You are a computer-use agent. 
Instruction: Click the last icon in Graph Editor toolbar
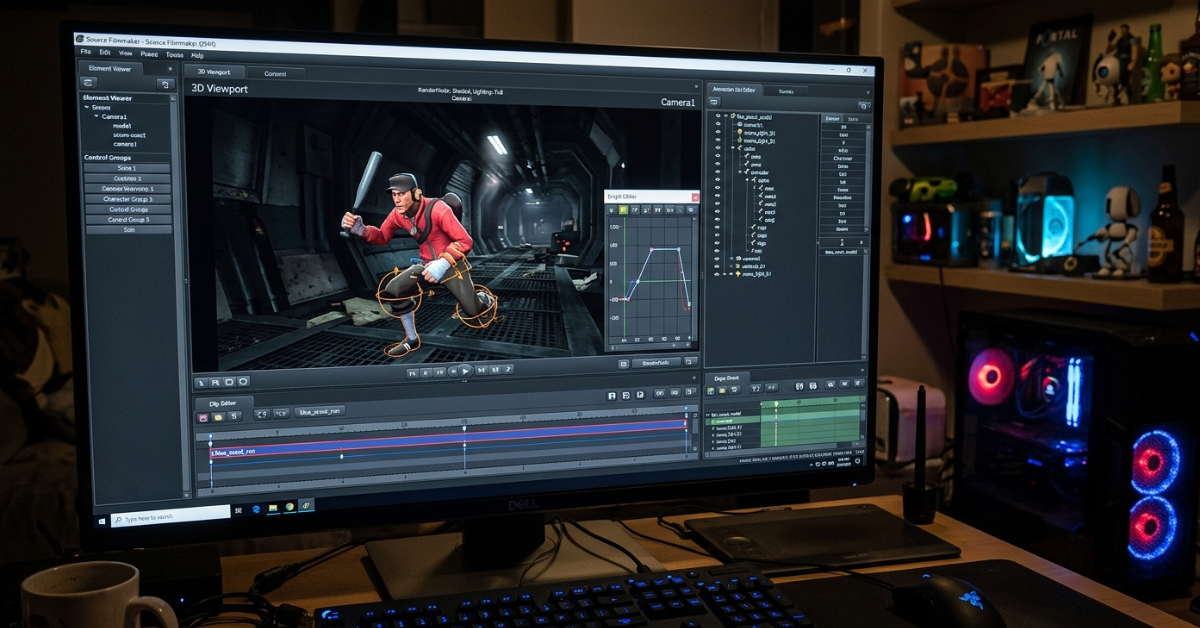point(691,210)
